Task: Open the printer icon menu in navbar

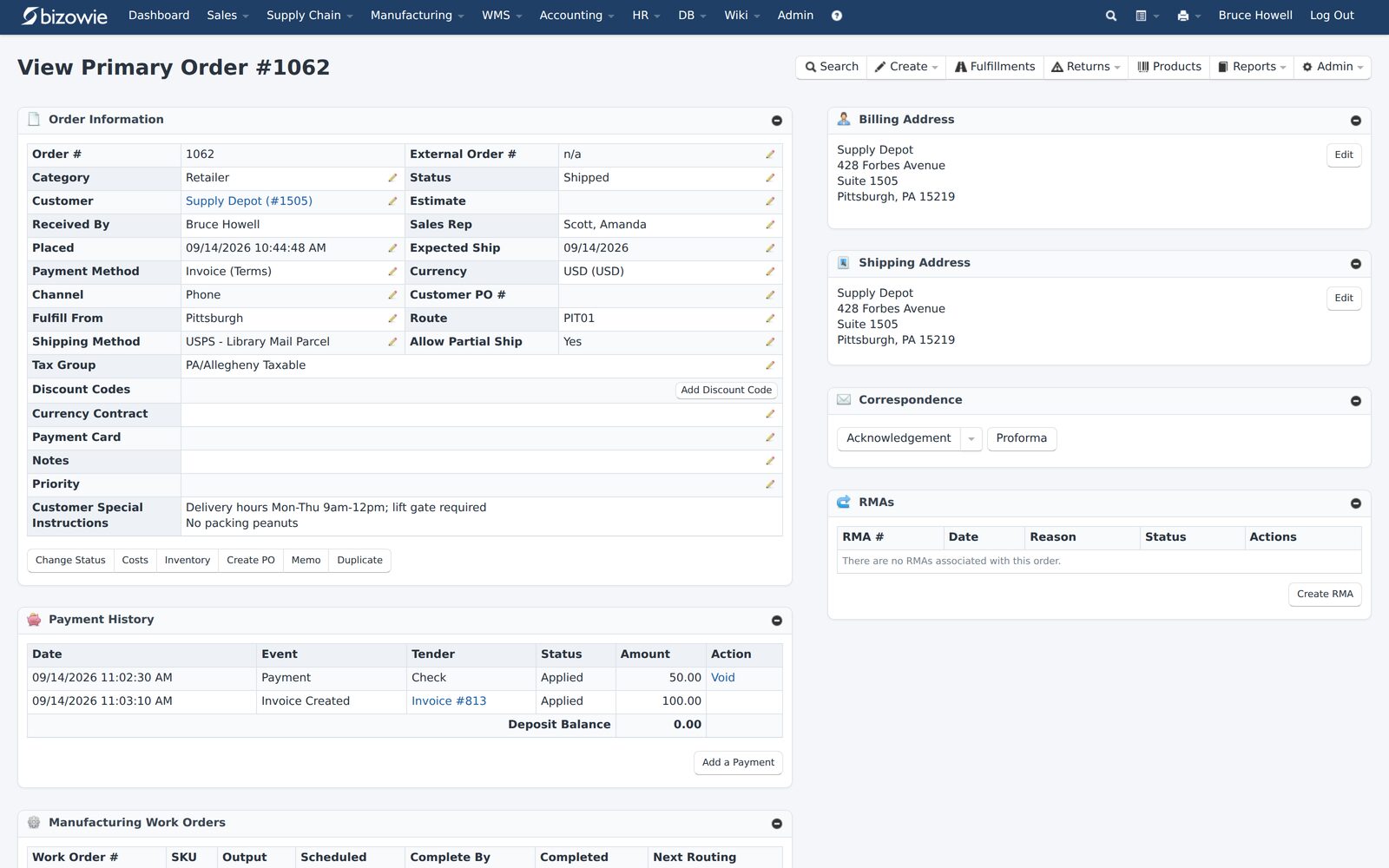Action: point(1188,16)
